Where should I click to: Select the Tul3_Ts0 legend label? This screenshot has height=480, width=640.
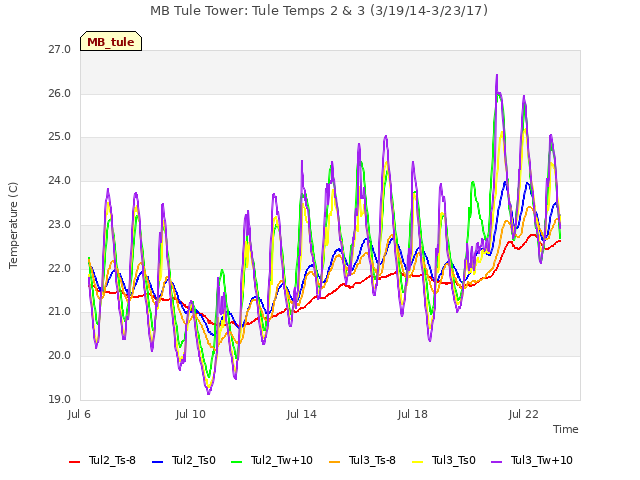coord(453,460)
